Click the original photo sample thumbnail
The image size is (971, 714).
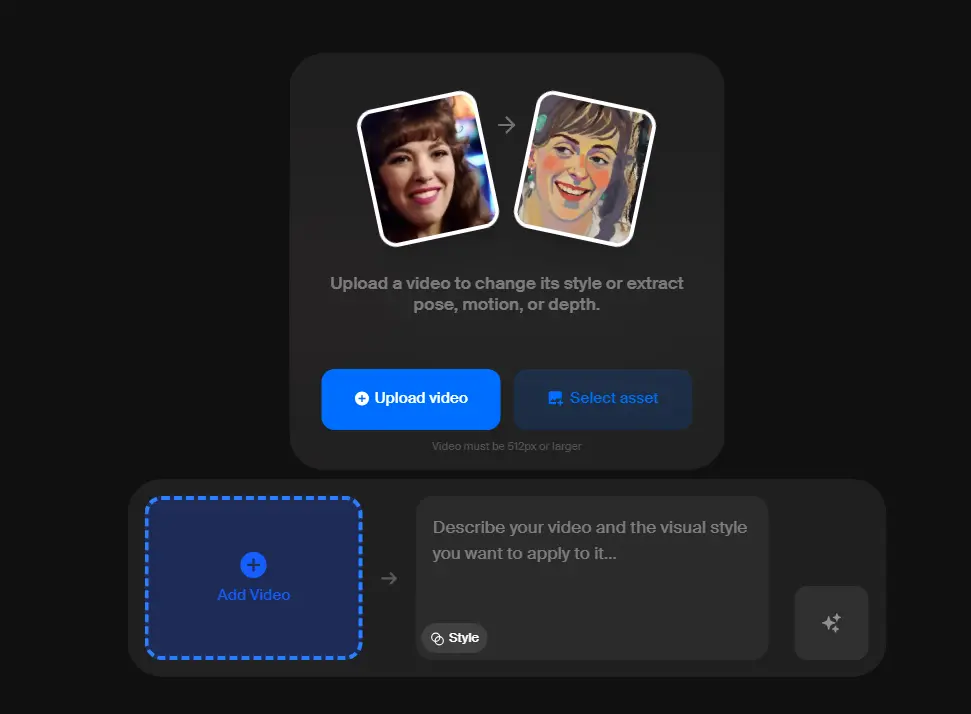[427, 168]
